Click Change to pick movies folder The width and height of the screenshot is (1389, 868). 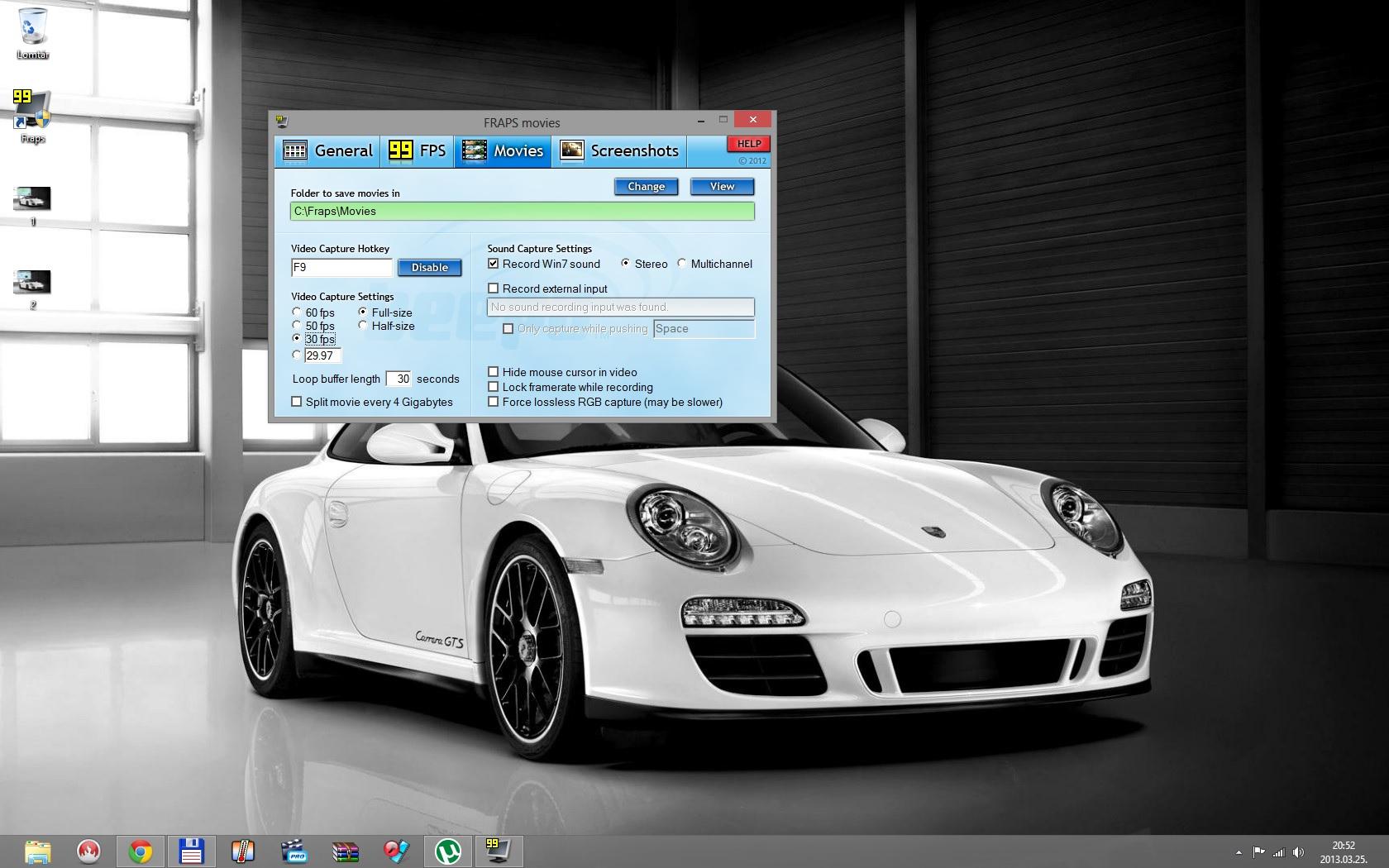coord(646,187)
